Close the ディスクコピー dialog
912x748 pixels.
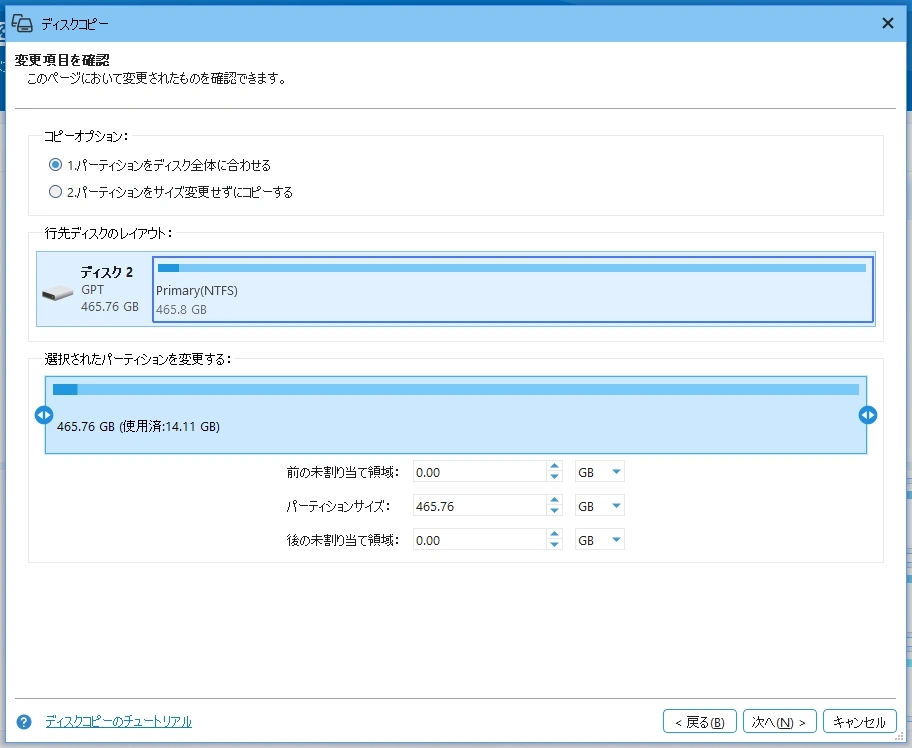pos(888,23)
